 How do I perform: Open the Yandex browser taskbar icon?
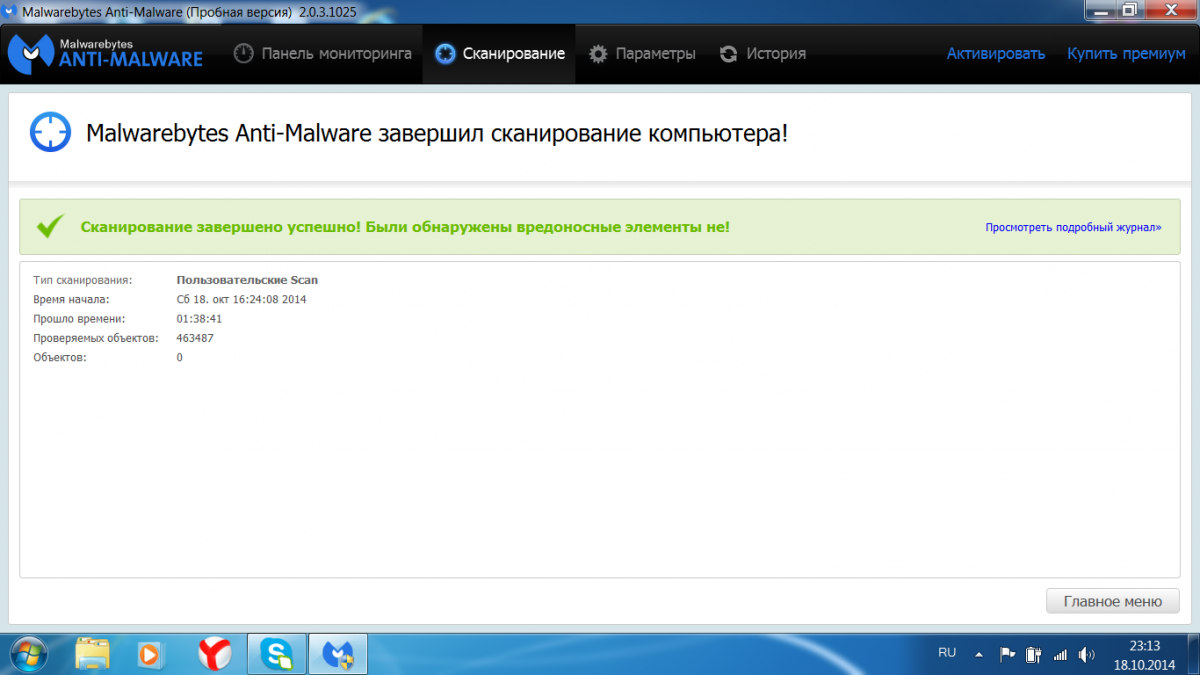click(214, 654)
